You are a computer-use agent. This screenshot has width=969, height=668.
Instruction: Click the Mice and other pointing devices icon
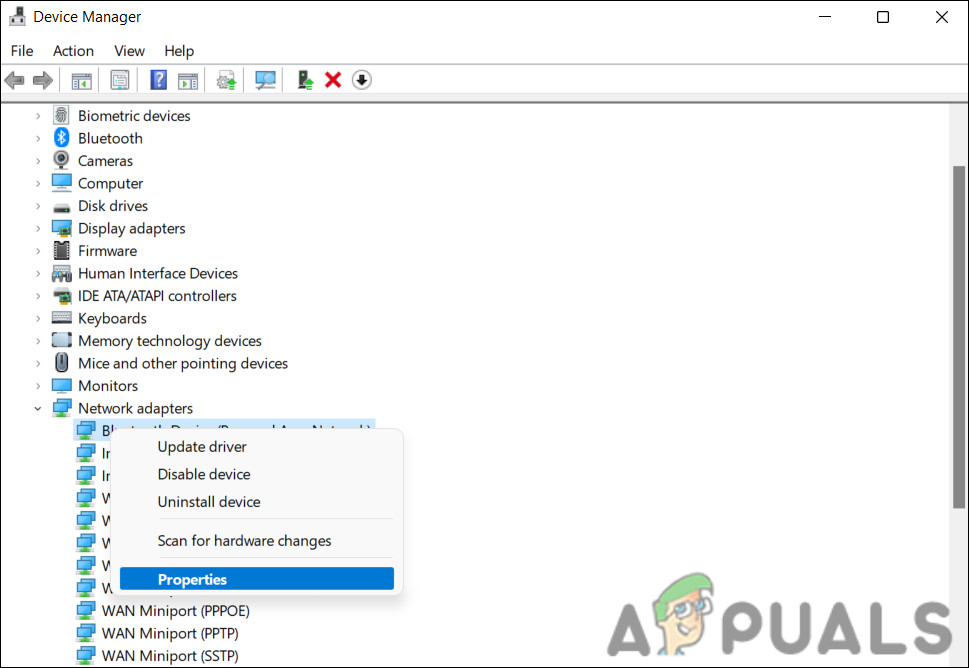click(x=61, y=363)
